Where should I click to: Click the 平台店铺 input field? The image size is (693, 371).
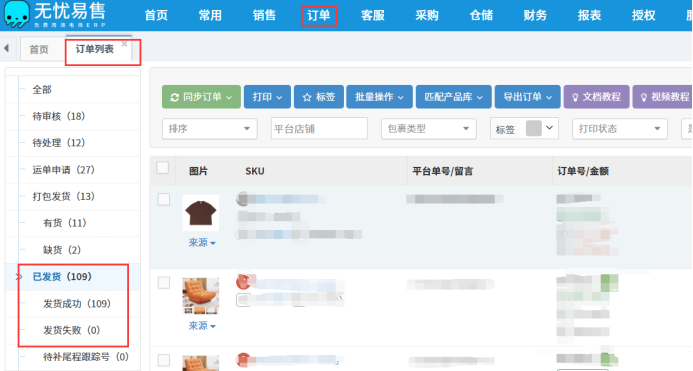[x=319, y=129]
